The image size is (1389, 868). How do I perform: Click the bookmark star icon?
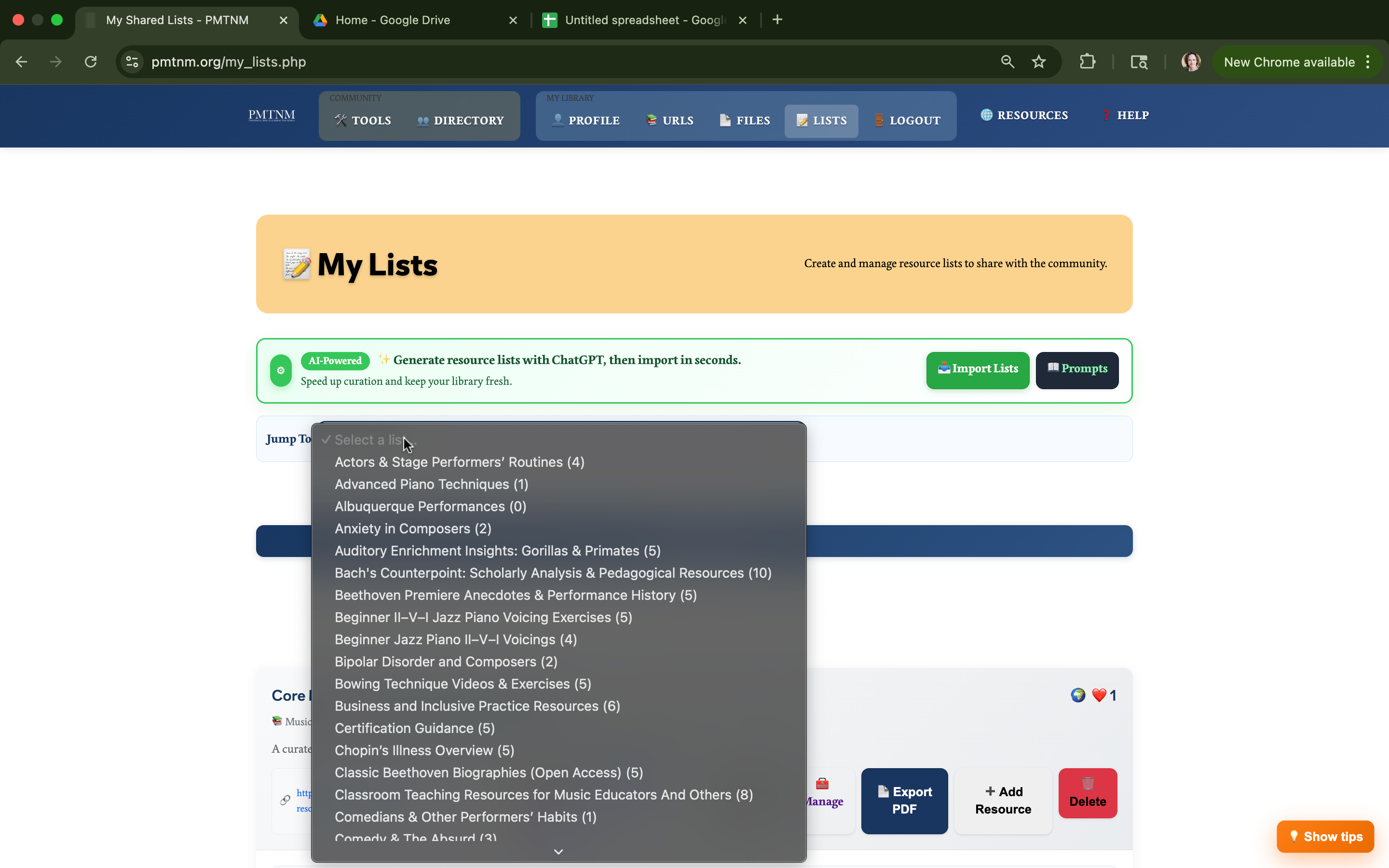[1038, 62]
